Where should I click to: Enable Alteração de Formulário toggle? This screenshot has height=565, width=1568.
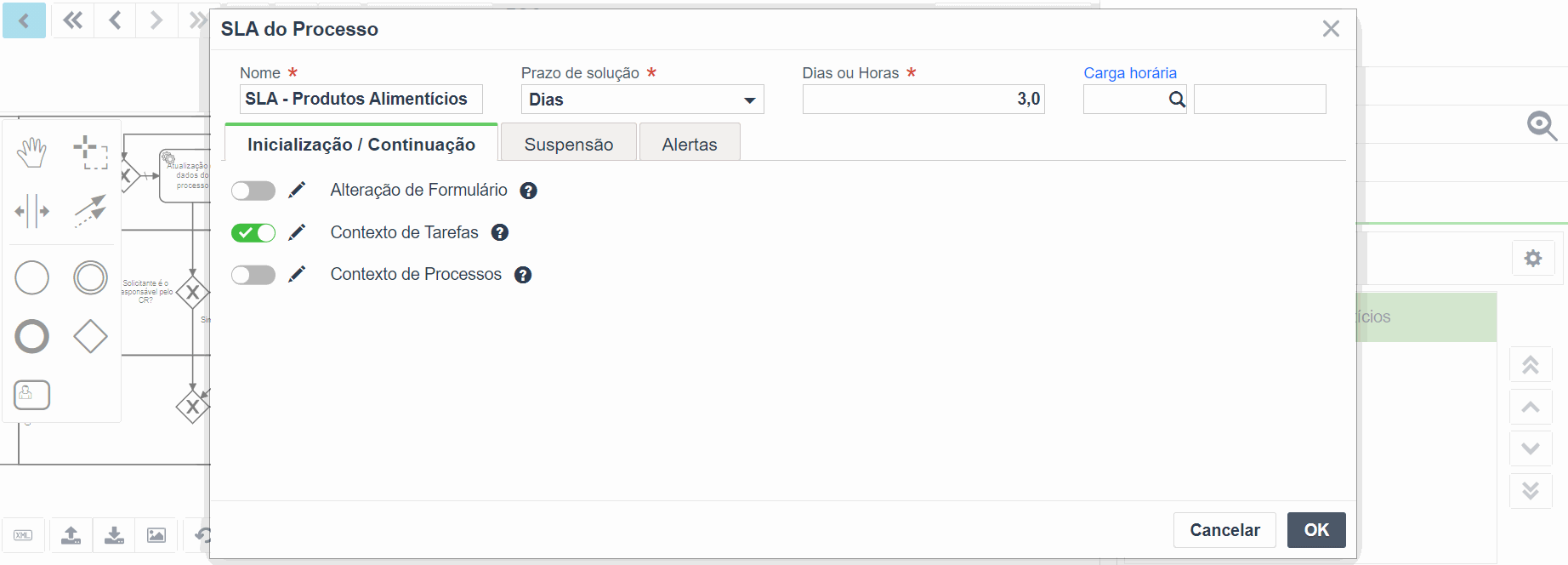coord(253,191)
